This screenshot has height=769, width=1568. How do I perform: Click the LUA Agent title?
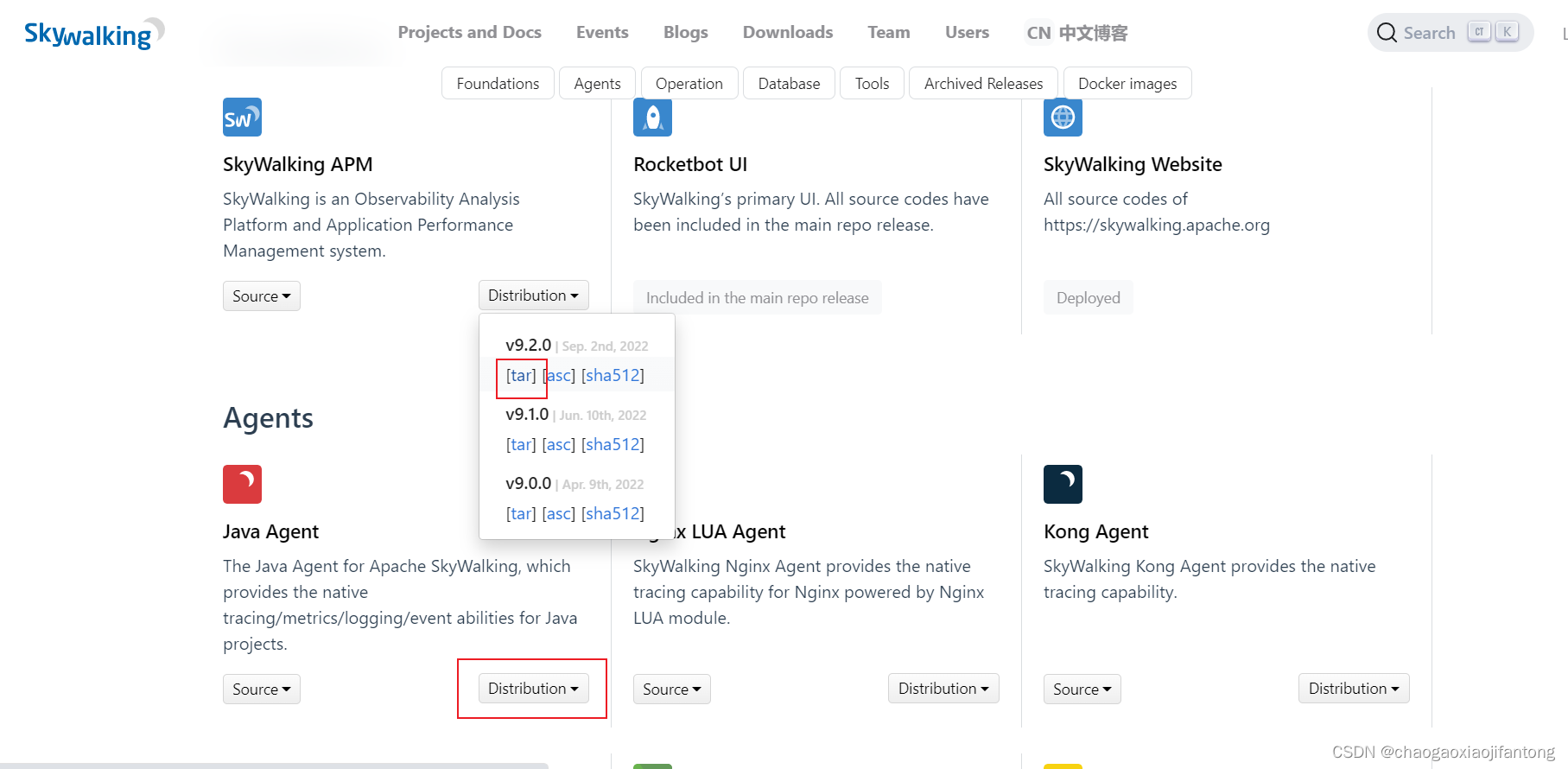click(x=731, y=531)
